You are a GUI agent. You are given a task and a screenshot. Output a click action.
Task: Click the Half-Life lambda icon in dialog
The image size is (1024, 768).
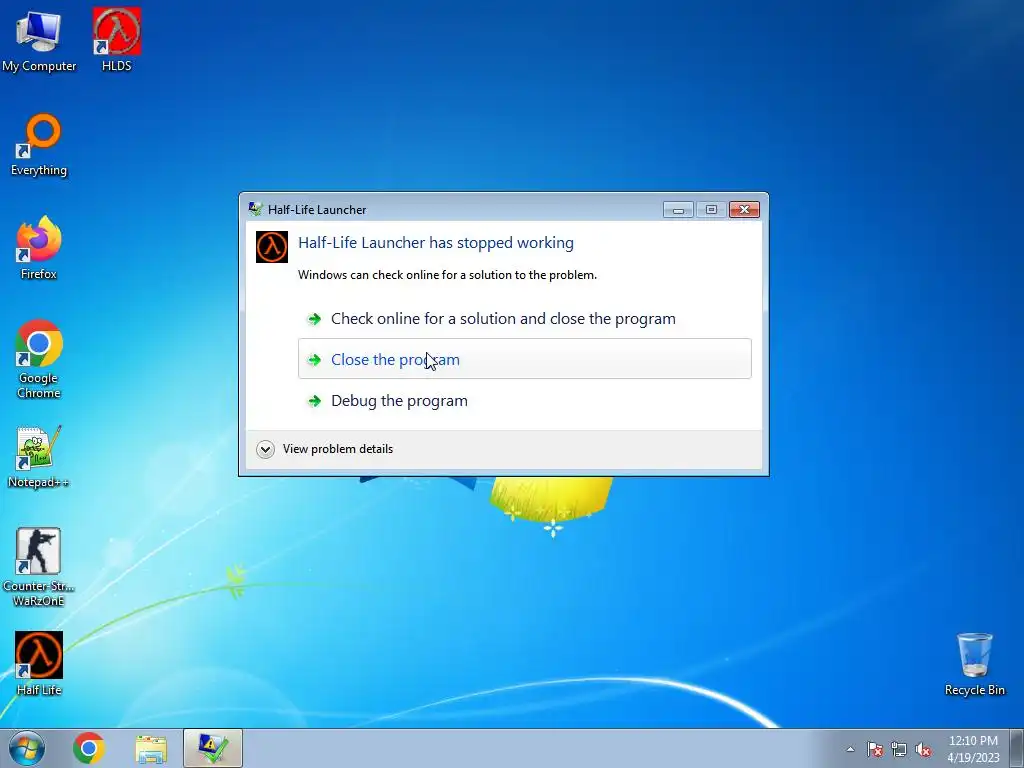[272, 247]
